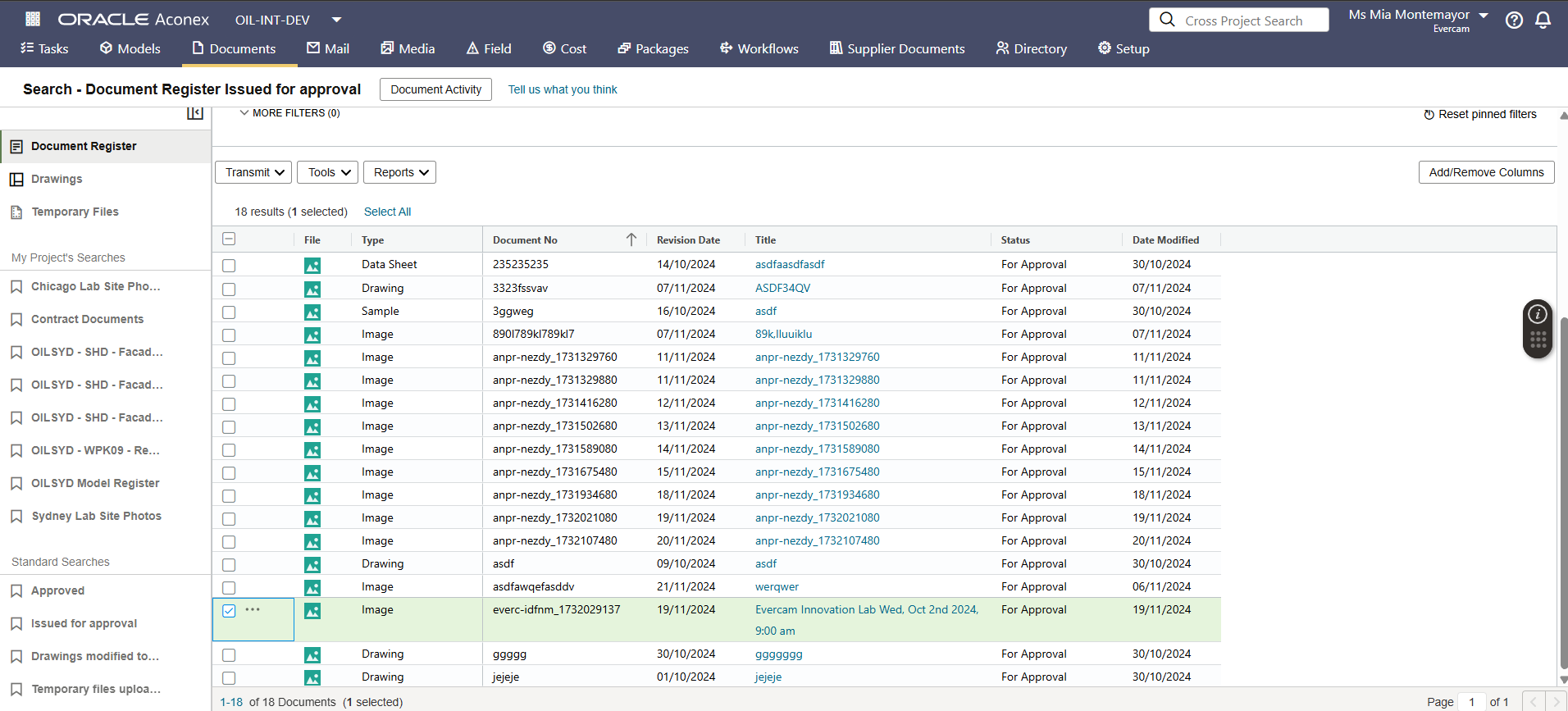Viewport: 1568px width, 711px height.
Task: Click bookmark icon beside Issued for approval
Action: coord(16,624)
